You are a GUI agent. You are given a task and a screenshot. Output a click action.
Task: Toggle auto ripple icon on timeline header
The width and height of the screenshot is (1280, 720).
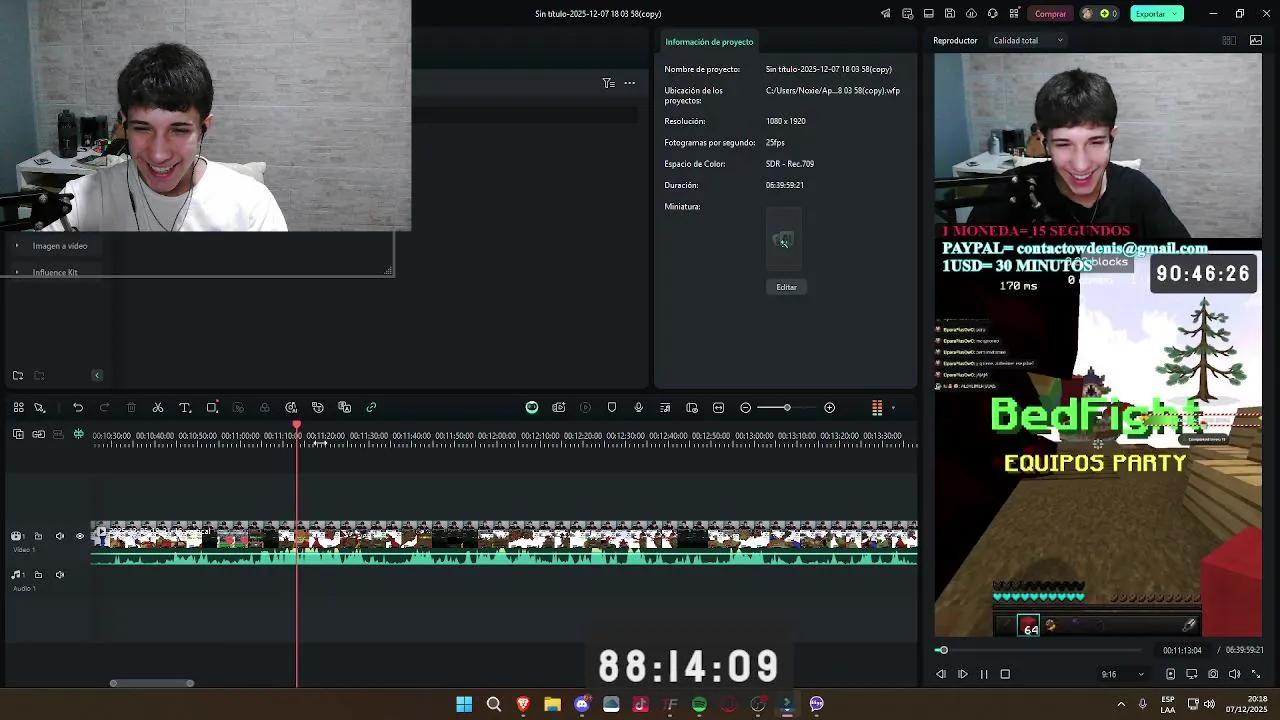click(x=58, y=434)
